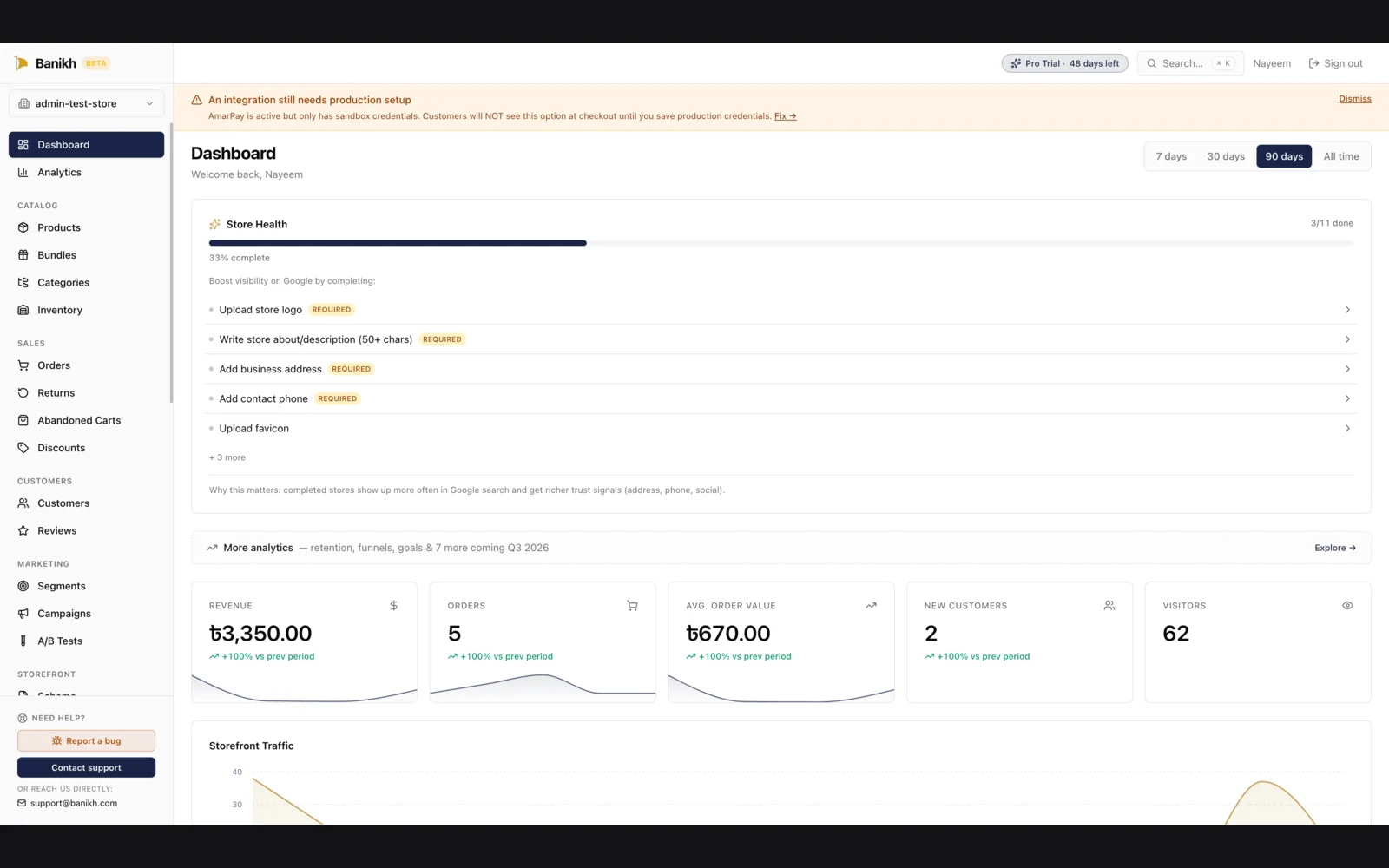Dismiss the integration warning banner
The width and height of the screenshot is (1389, 868).
(x=1354, y=99)
